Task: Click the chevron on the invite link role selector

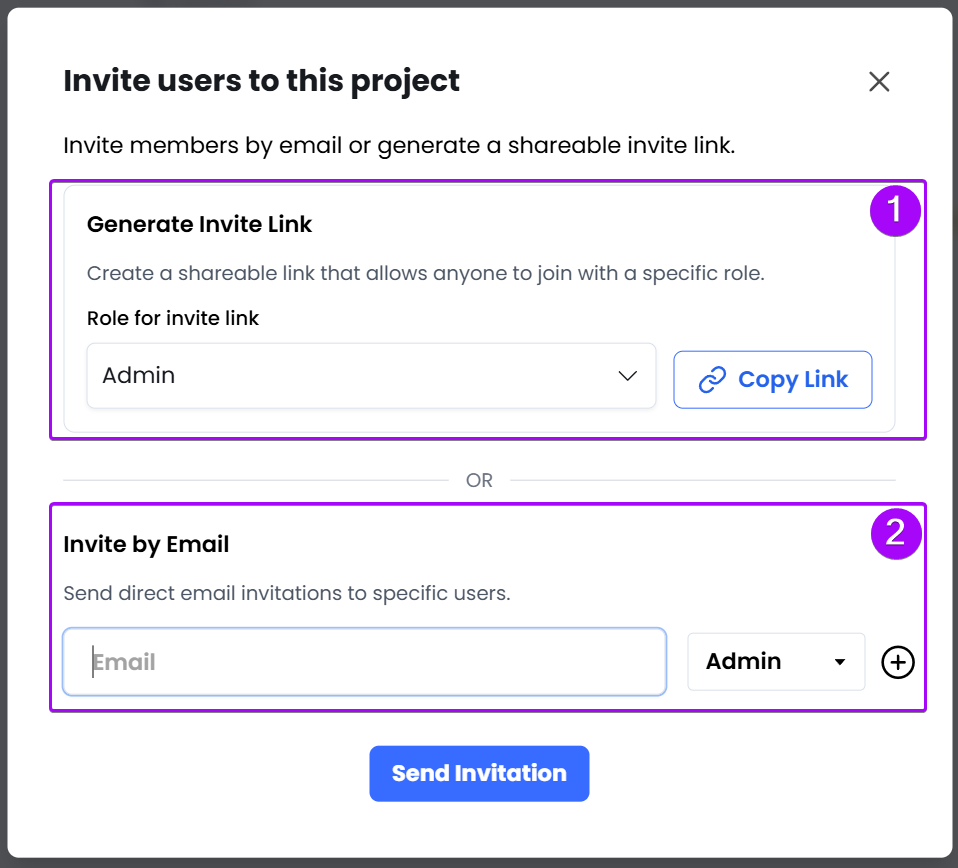Action: [627, 376]
